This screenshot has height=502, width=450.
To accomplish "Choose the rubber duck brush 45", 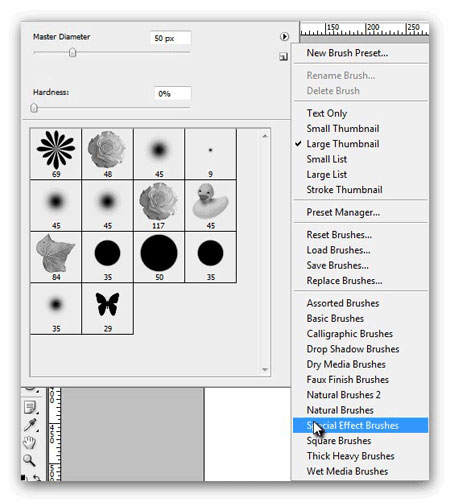I will 210,205.
